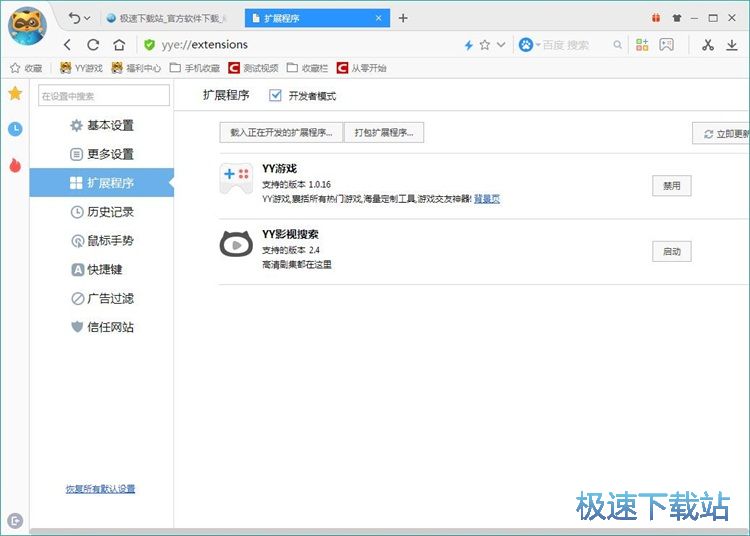Click the gift box icon in title bar
Screen dimensions: 750x536
(x=656, y=18)
